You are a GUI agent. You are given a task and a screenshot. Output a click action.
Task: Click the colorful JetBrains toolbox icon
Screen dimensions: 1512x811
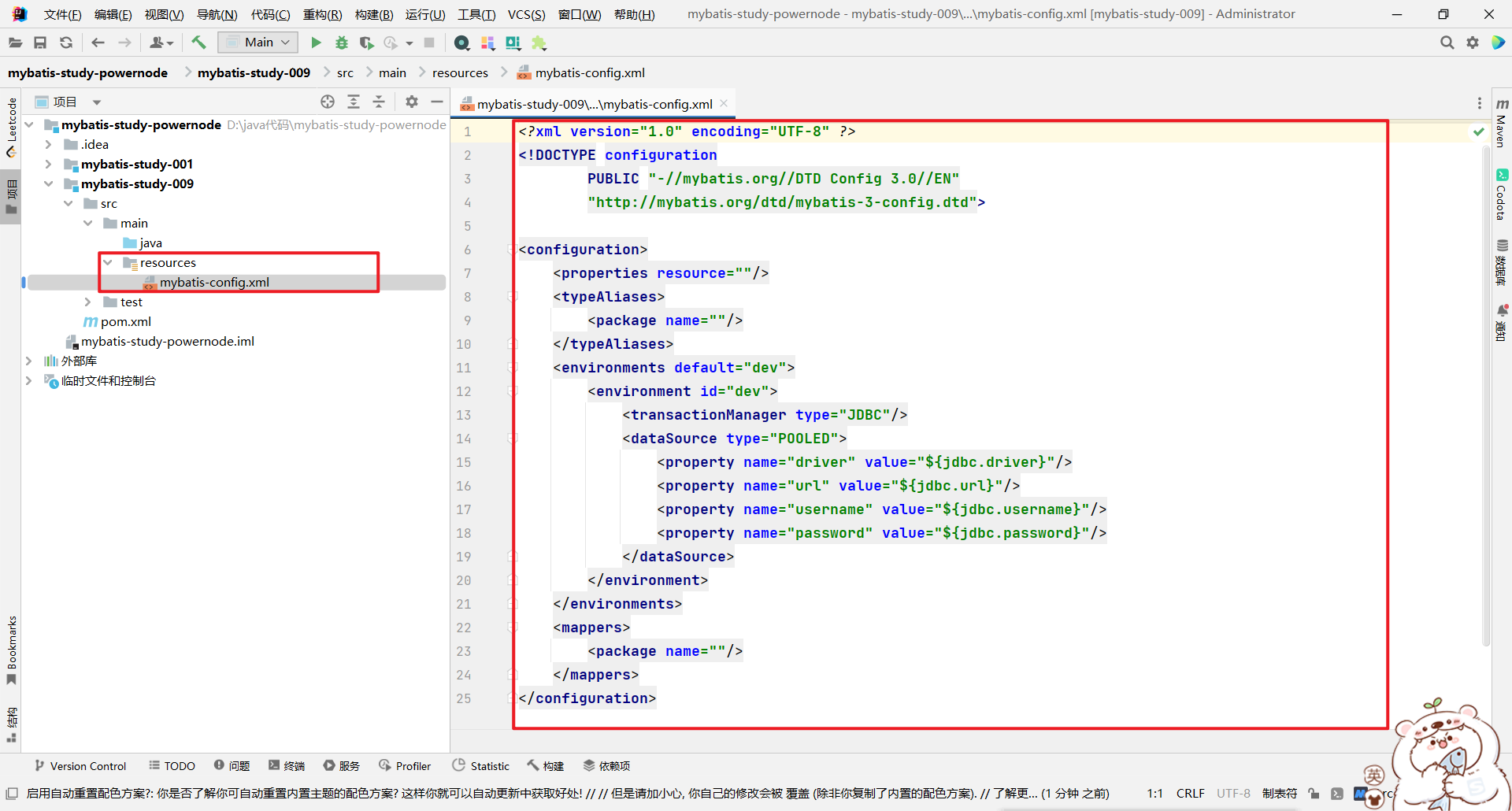1498,43
